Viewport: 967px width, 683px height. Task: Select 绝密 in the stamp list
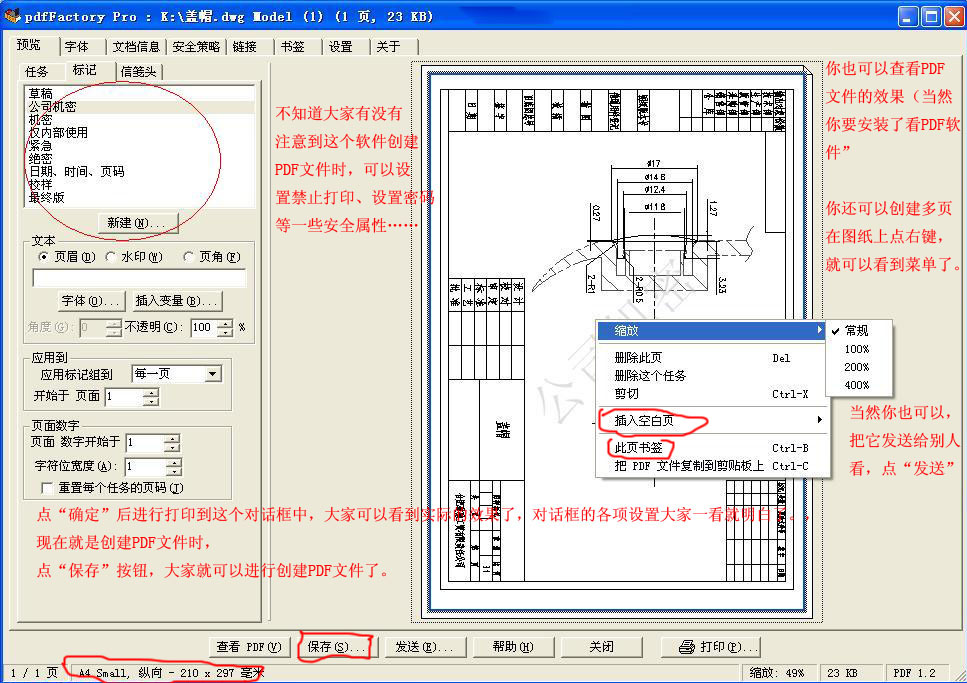[x=139, y=159]
